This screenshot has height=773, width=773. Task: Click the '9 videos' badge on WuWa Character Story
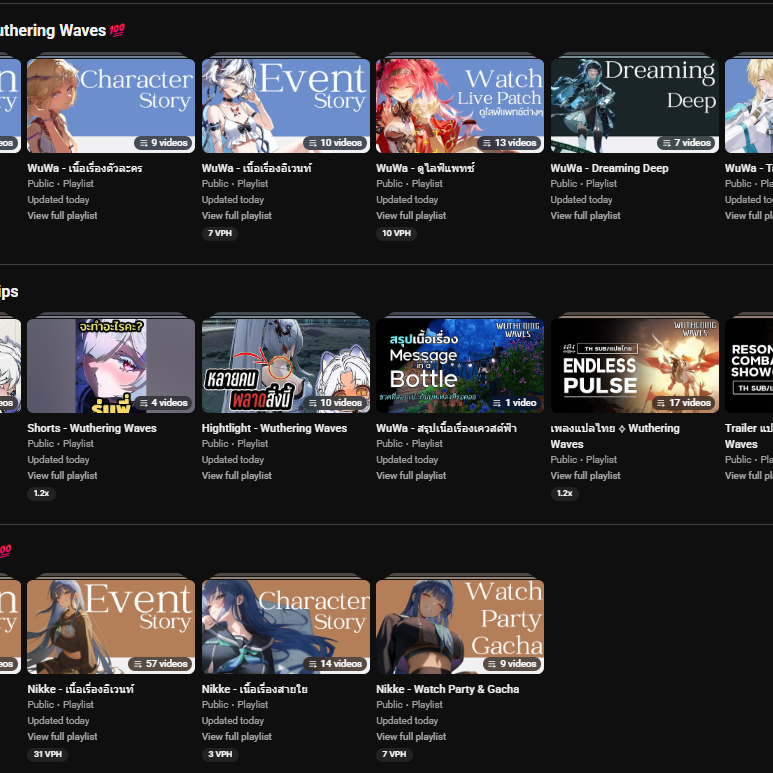pyautogui.click(x=164, y=143)
